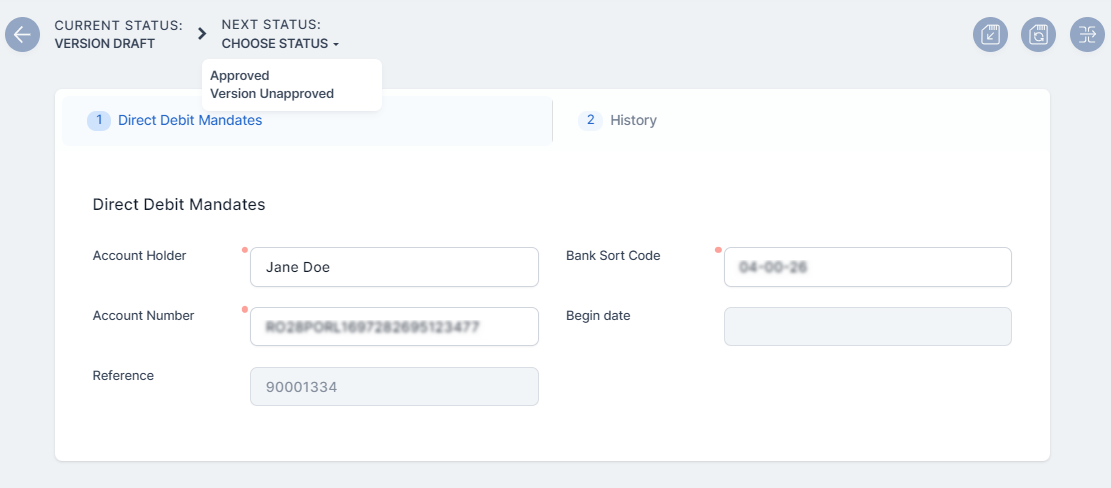Click the Begin date label
Screen dimensions: 1111x488
[598, 316]
